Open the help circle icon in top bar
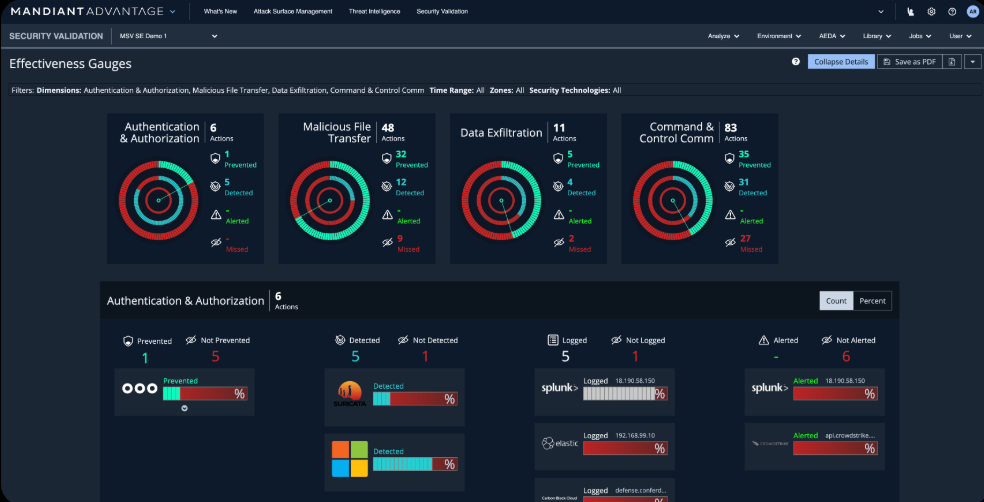Image resolution: width=984 pixels, height=502 pixels. (952, 11)
